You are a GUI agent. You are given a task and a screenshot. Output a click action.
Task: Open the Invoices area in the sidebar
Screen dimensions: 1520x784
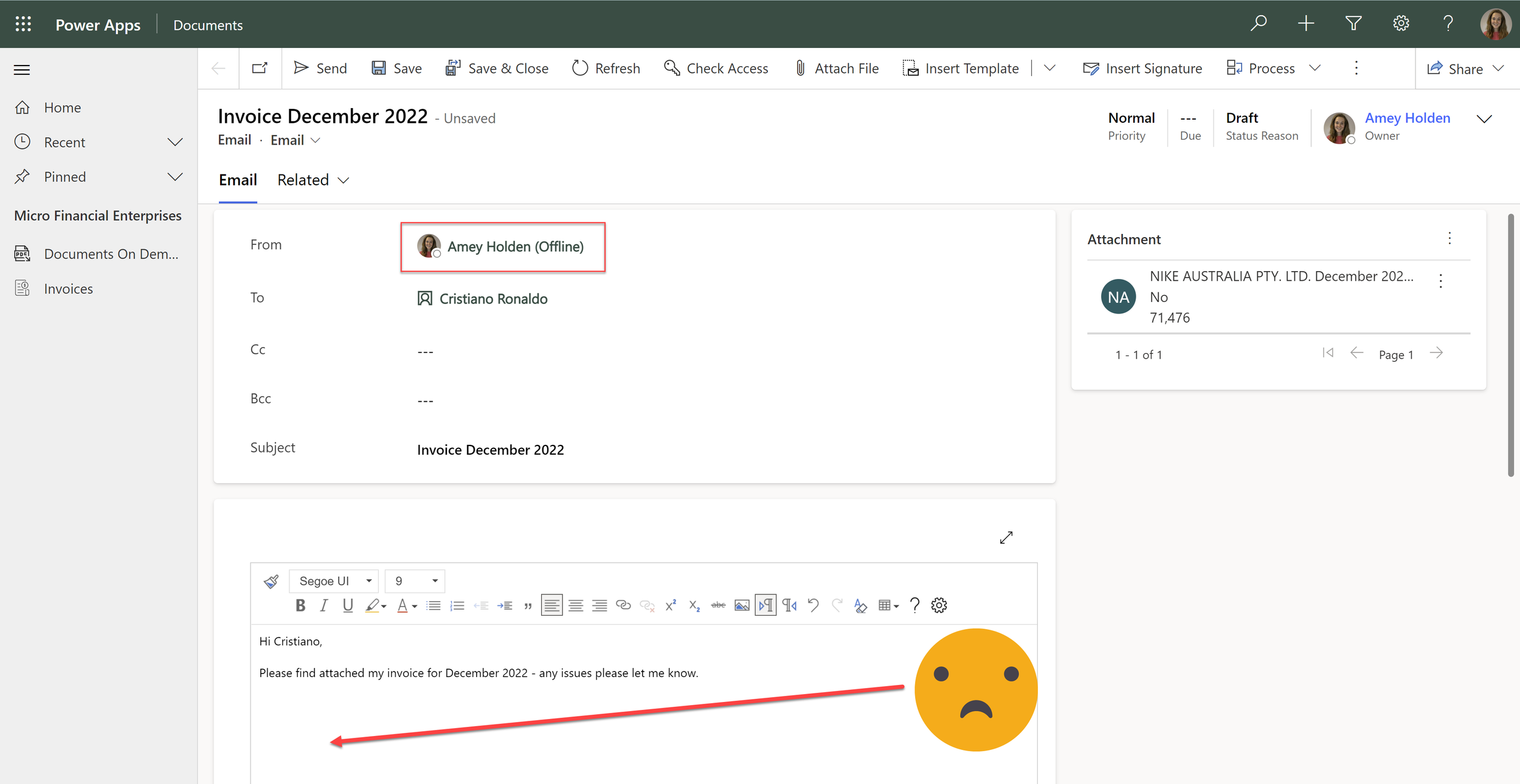pos(67,288)
